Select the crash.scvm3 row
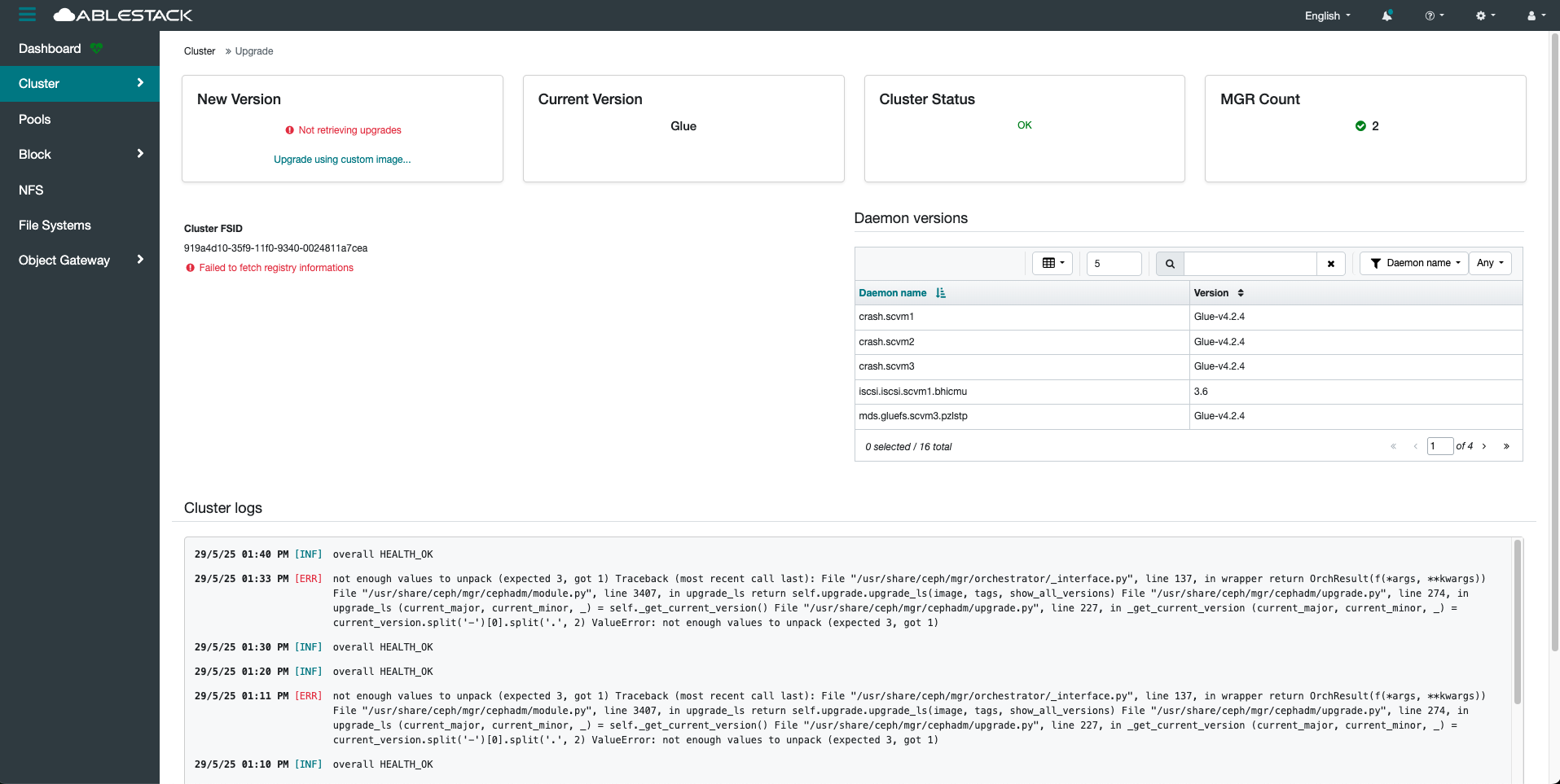Viewport: 1560px width, 784px height. (x=1189, y=367)
